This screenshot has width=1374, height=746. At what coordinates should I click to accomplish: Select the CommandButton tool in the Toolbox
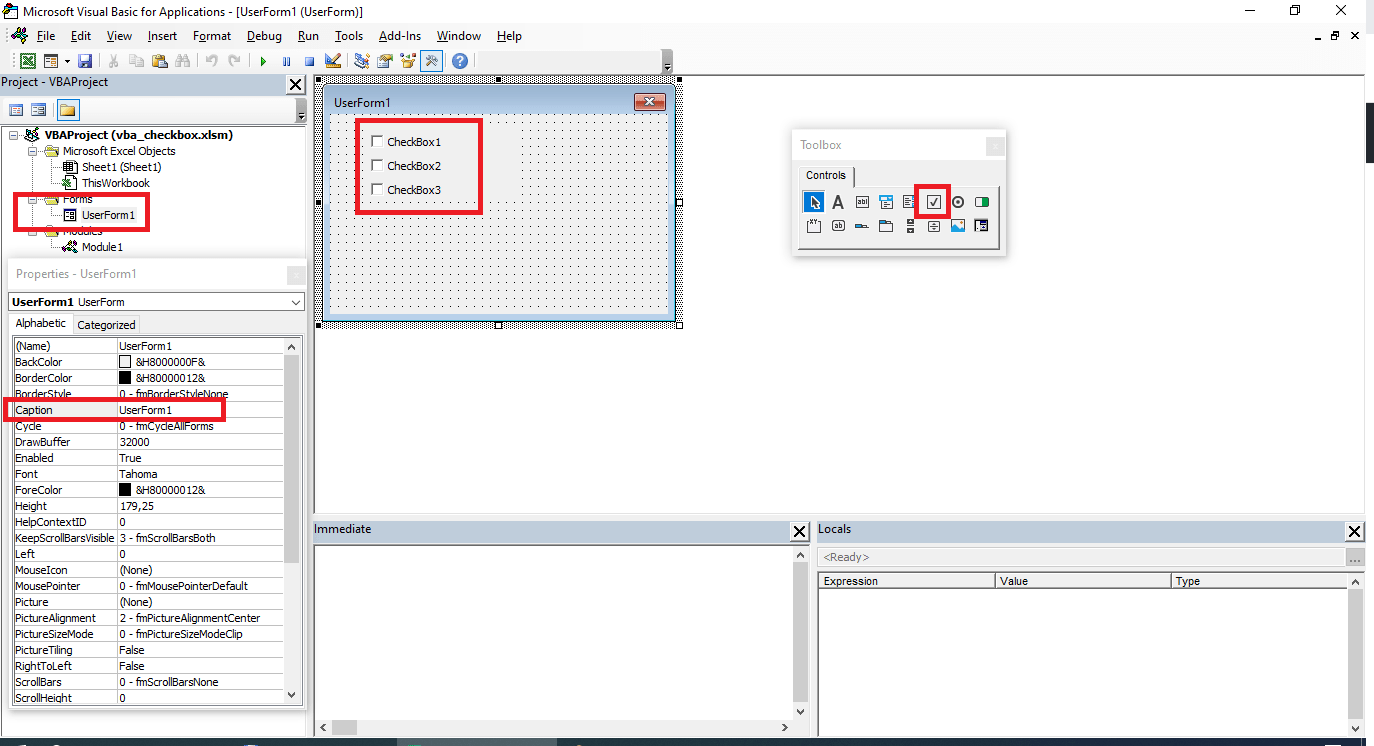(x=838, y=225)
